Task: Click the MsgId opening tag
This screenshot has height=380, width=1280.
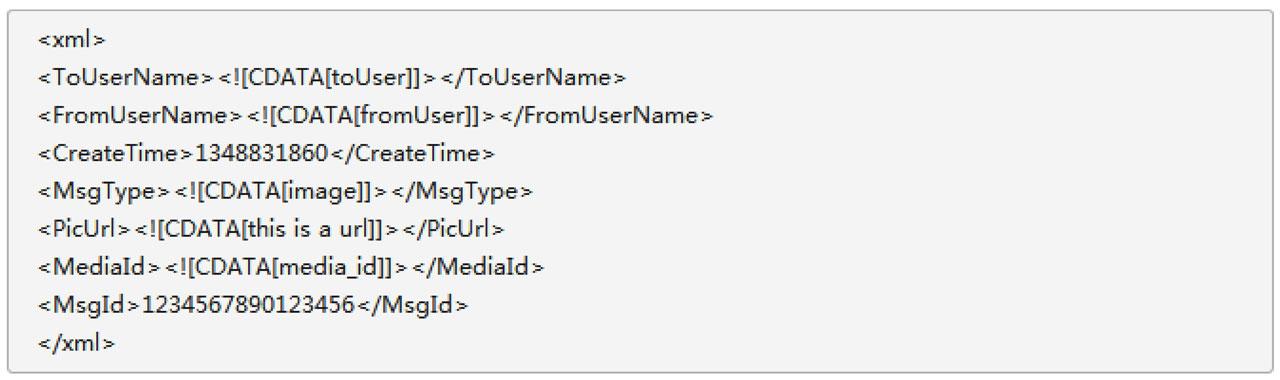Action: (x=90, y=306)
